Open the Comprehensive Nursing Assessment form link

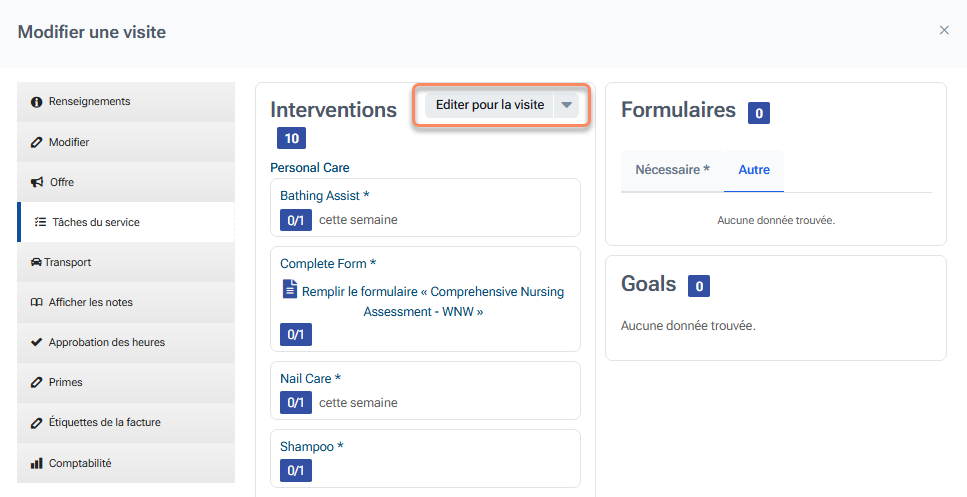[x=432, y=301]
